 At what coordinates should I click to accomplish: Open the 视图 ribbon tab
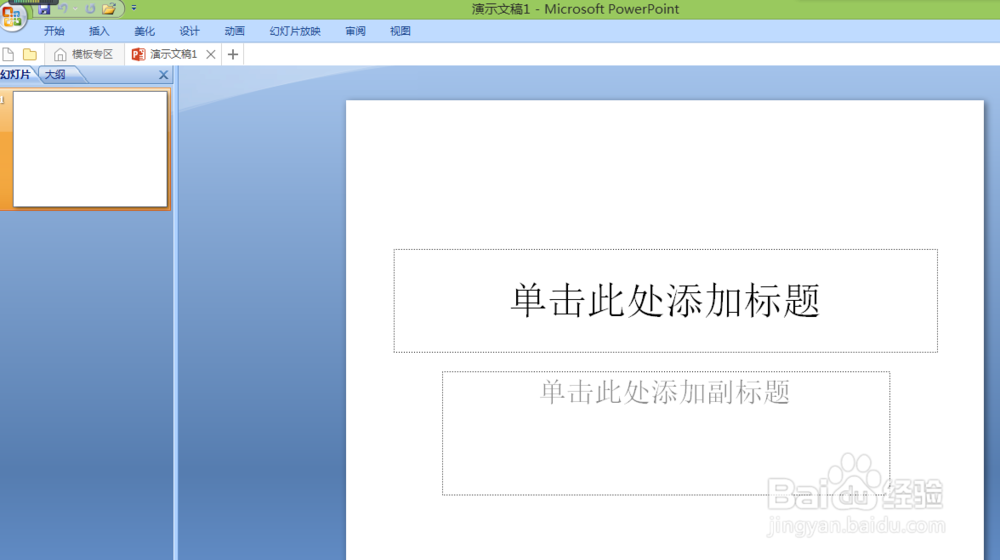click(x=401, y=31)
